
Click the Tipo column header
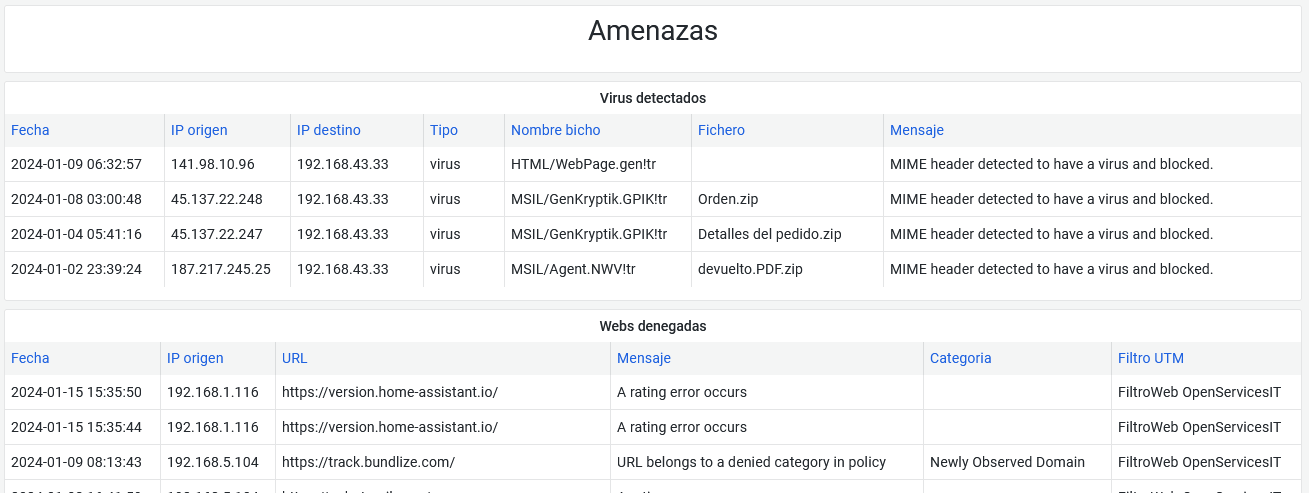(x=444, y=130)
